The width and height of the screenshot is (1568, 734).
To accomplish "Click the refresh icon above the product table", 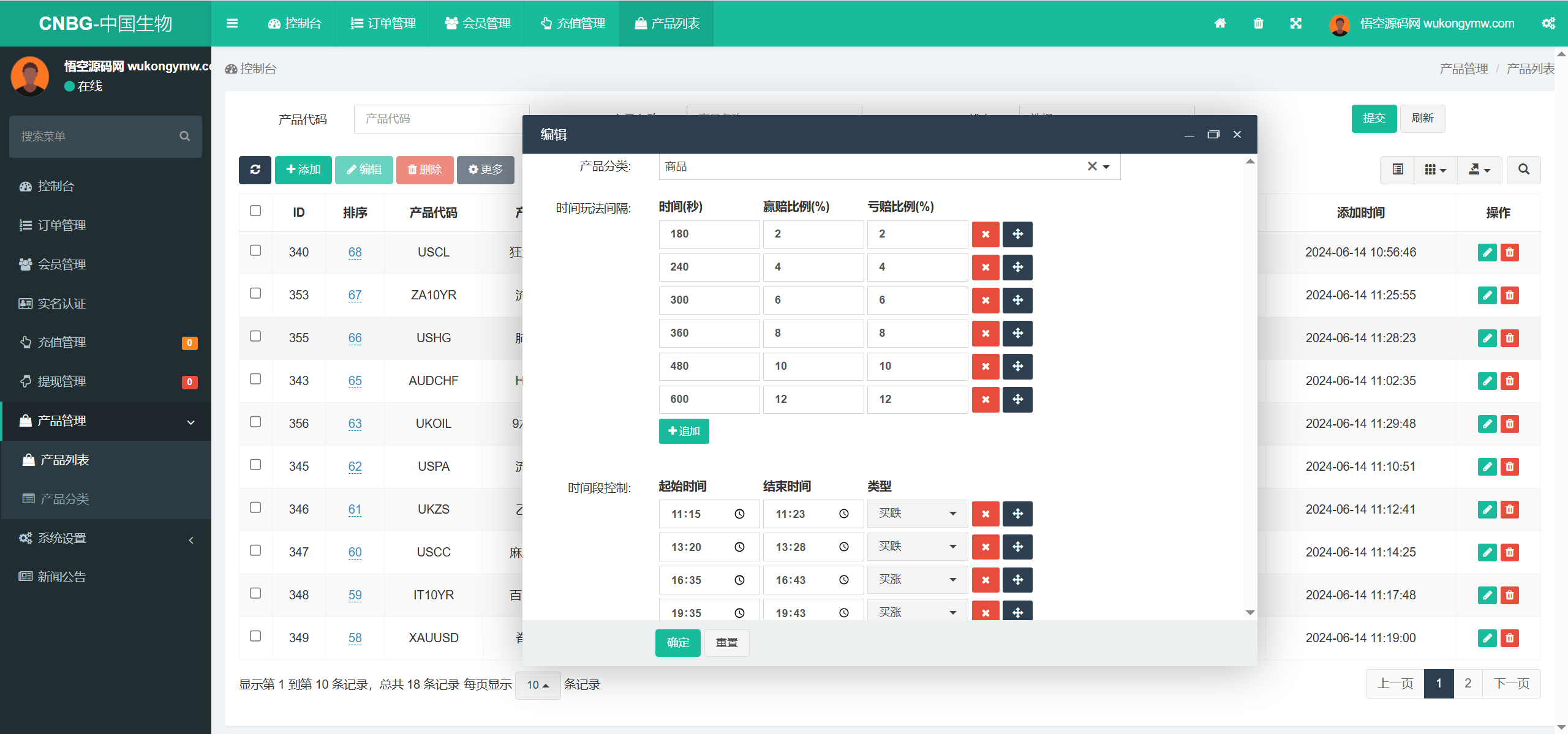I will coord(255,170).
